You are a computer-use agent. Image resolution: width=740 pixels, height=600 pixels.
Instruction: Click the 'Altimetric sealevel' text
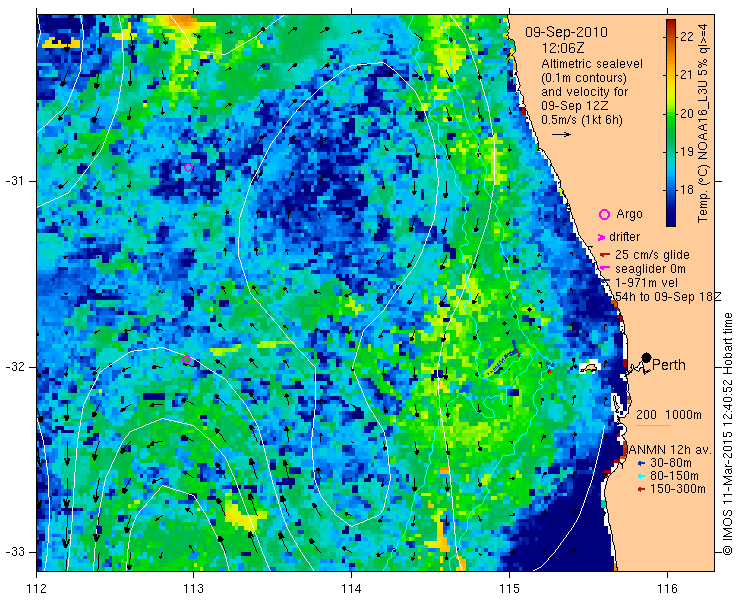click(x=592, y=63)
